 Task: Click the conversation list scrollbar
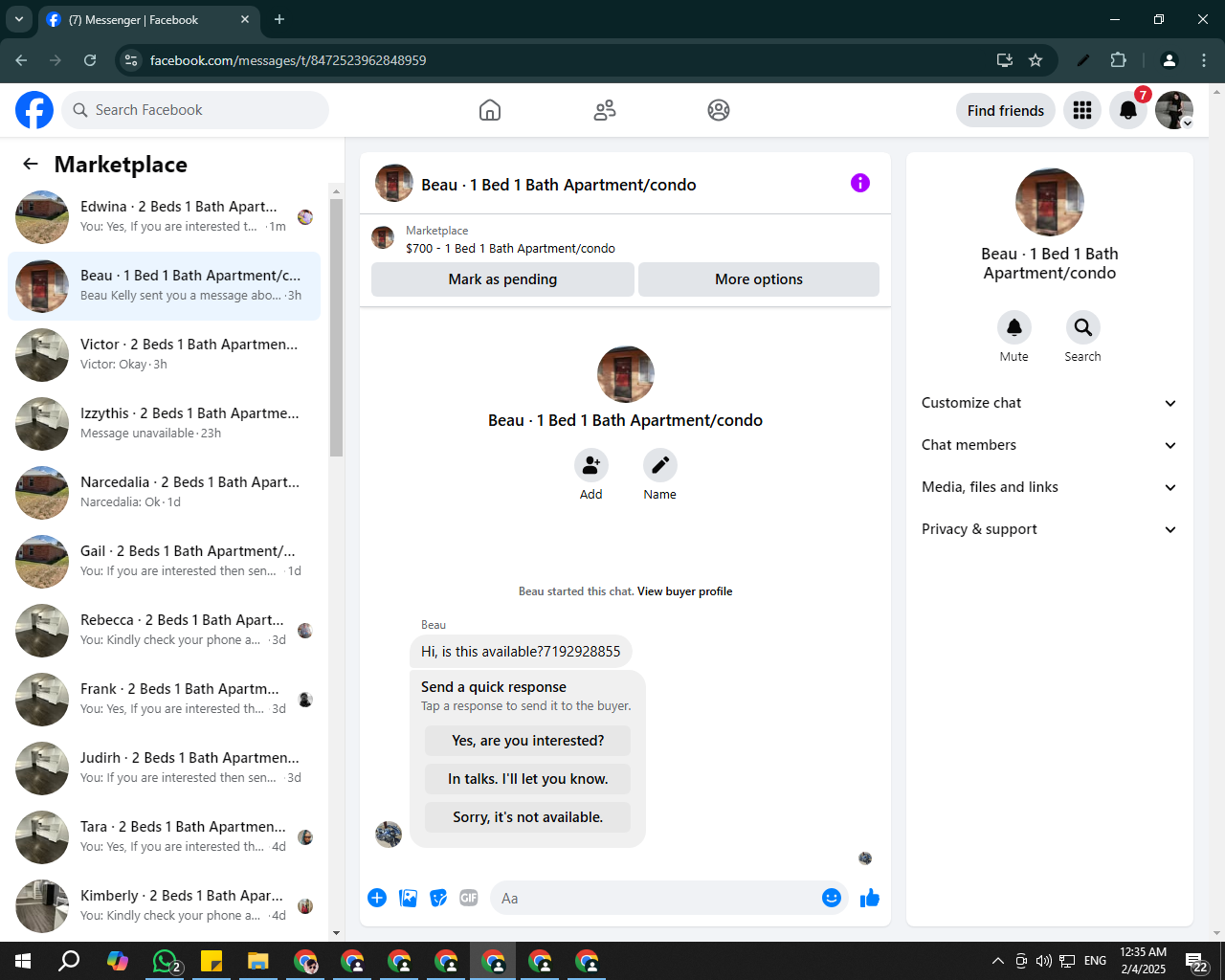pyautogui.click(x=336, y=328)
